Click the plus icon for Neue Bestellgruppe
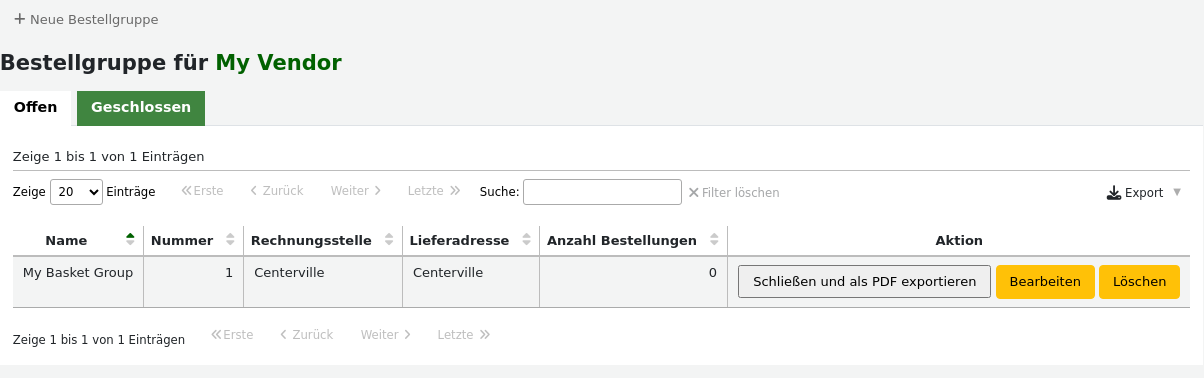 coord(19,19)
